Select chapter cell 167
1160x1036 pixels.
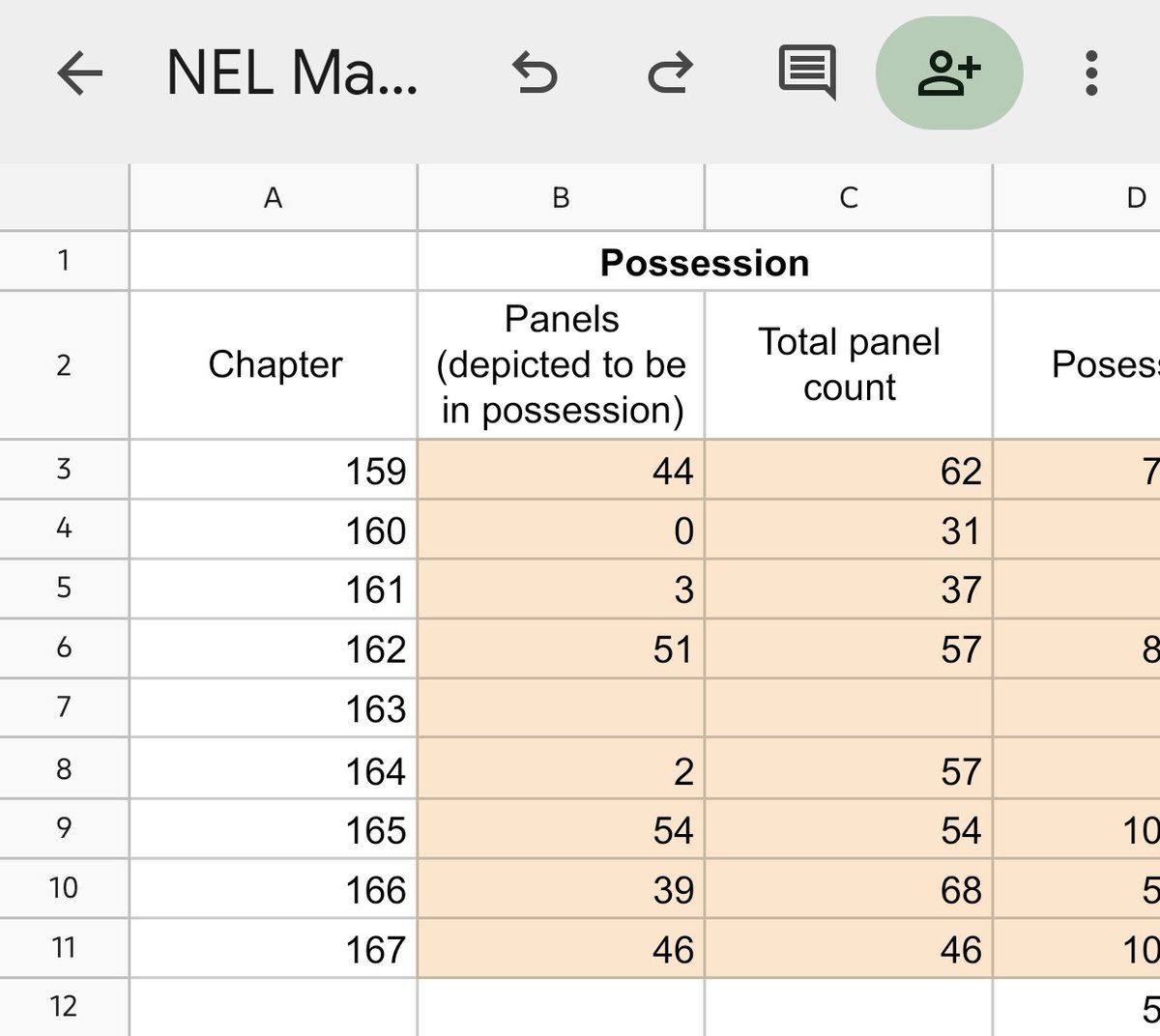pos(274,948)
